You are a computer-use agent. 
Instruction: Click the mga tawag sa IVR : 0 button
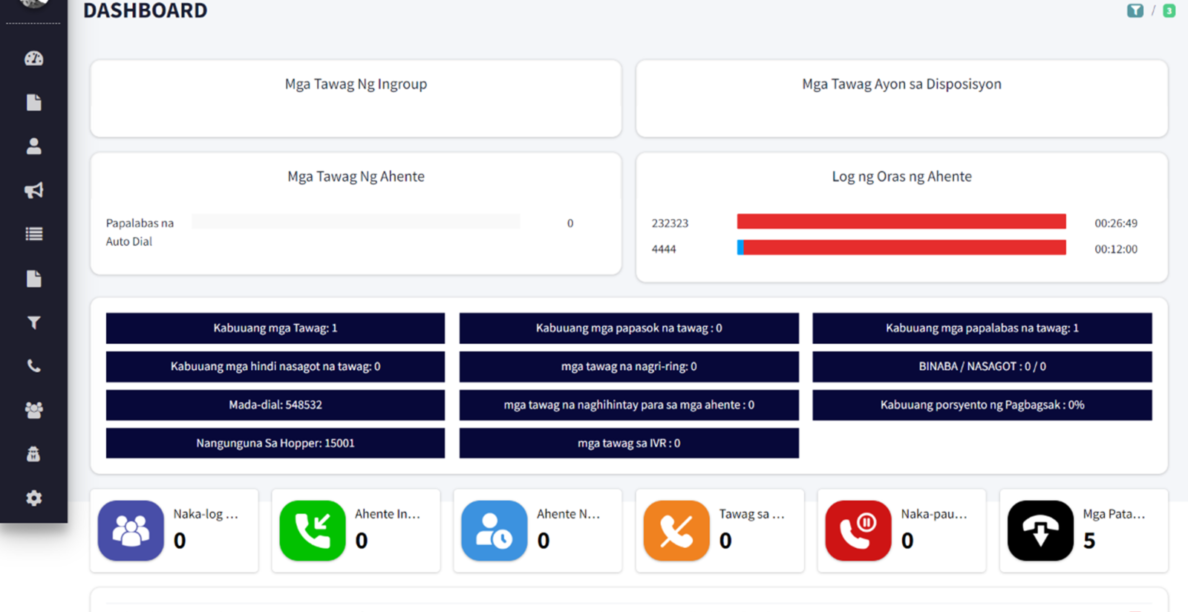point(628,443)
